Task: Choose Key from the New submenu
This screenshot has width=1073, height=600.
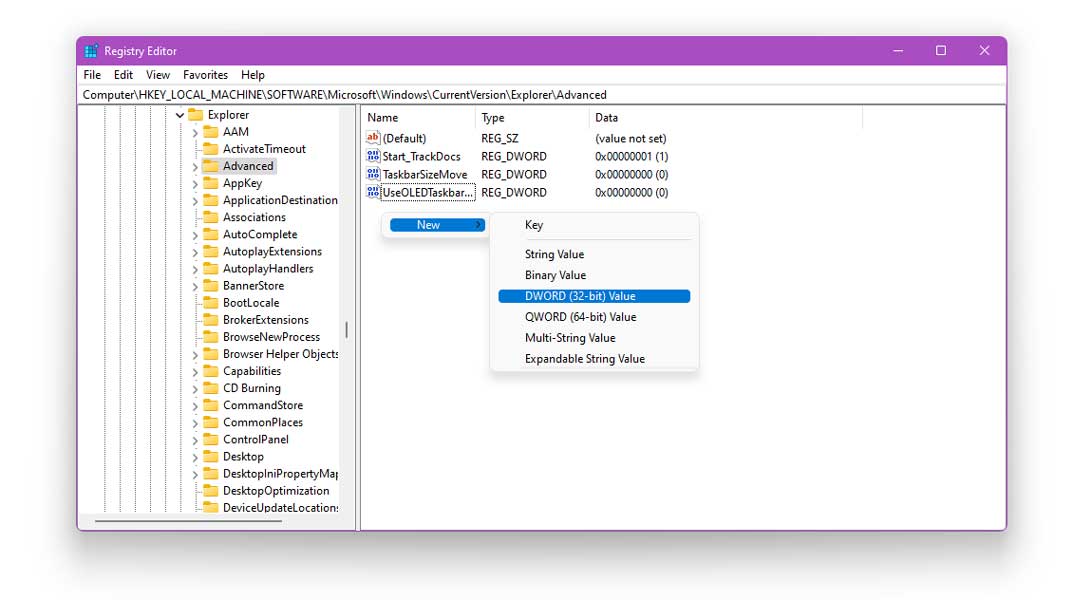Action: [533, 225]
